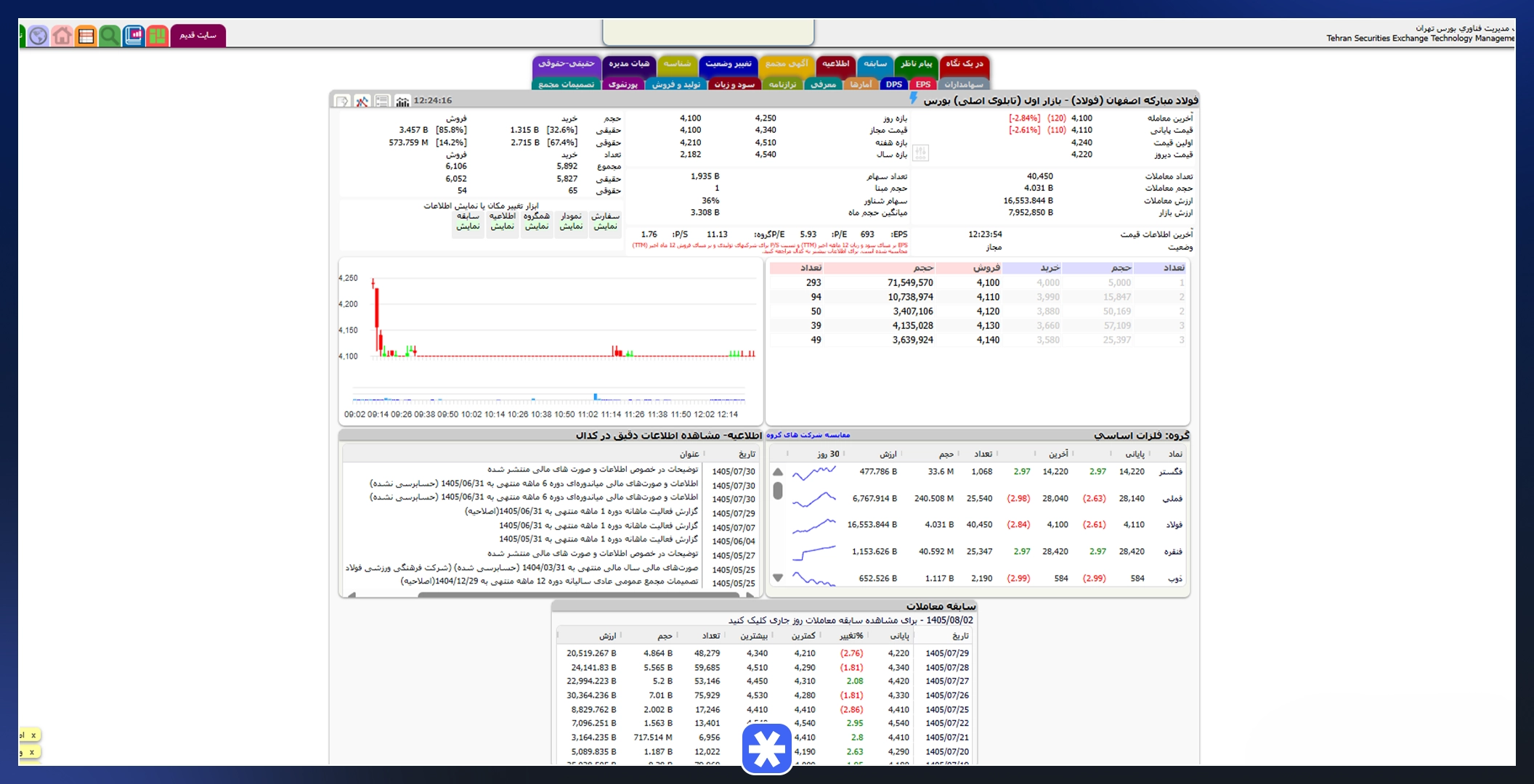Click the سایت قدیم button

click(x=198, y=36)
